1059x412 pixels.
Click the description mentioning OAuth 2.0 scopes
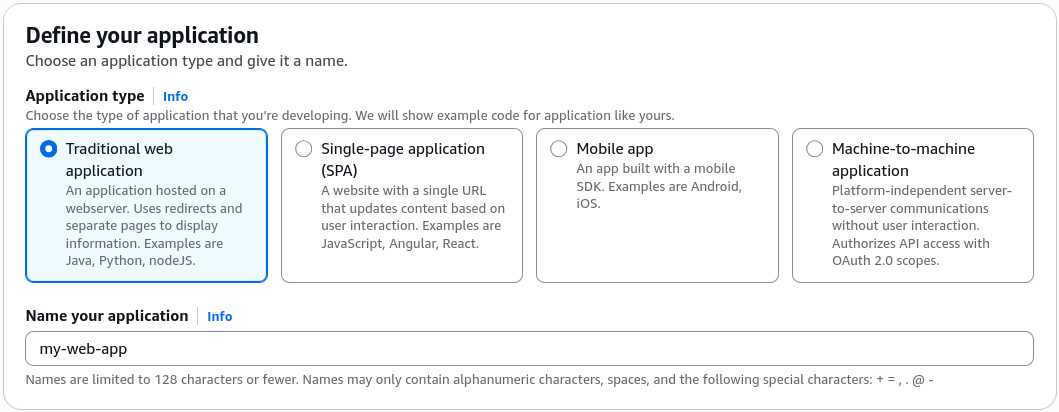[x=922, y=226]
